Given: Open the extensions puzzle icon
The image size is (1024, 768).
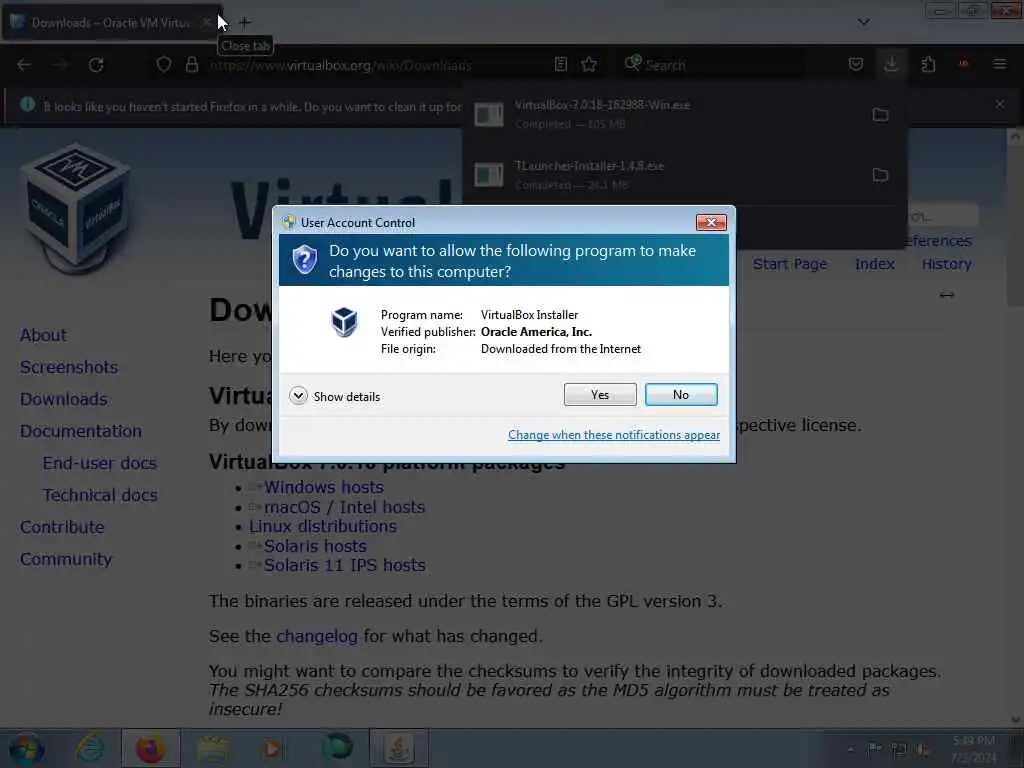Looking at the screenshot, I should pyautogui.click(x=928, y=64).
